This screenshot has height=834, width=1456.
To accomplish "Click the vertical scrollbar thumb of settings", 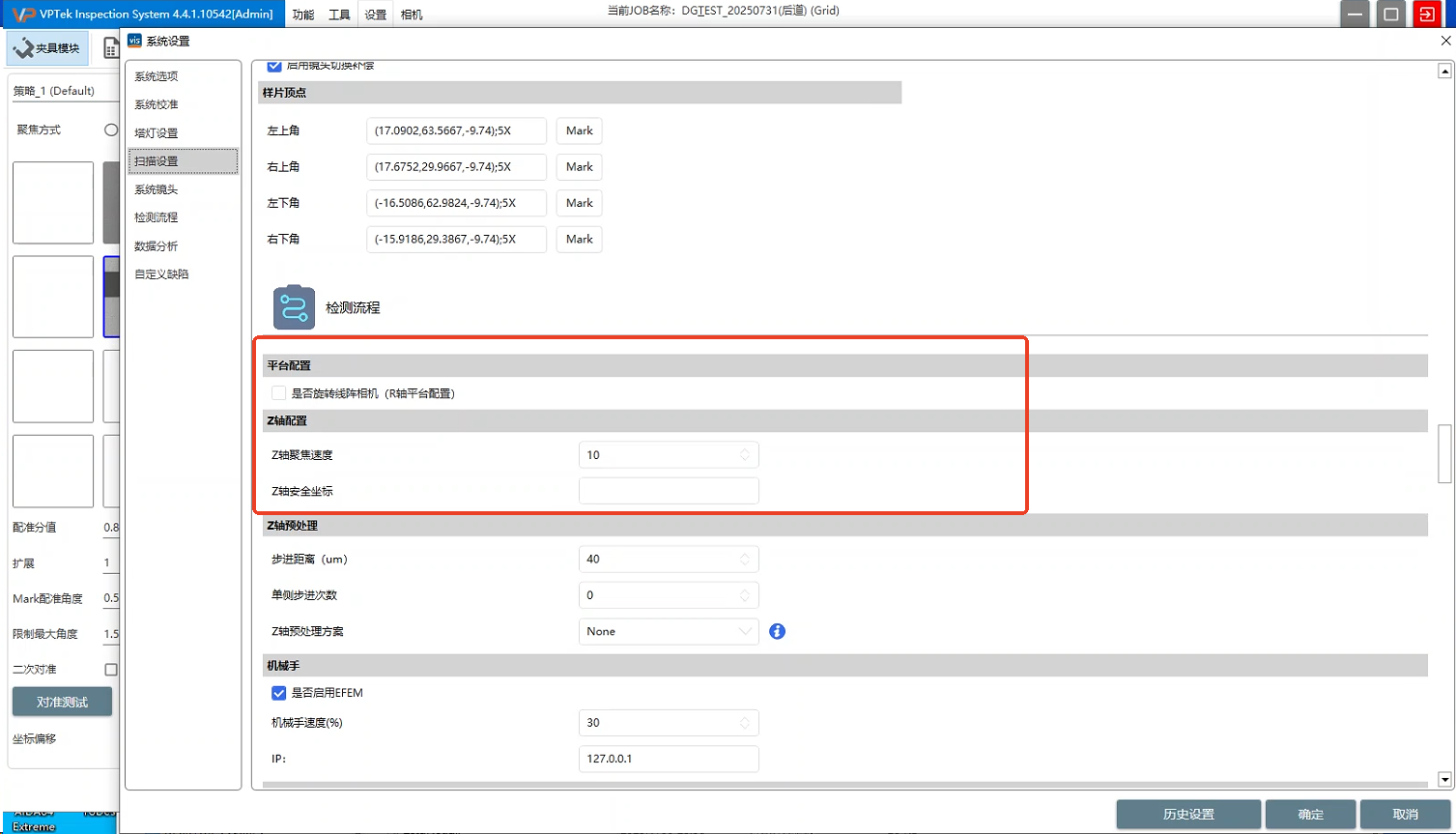I will pos(1444,453).
